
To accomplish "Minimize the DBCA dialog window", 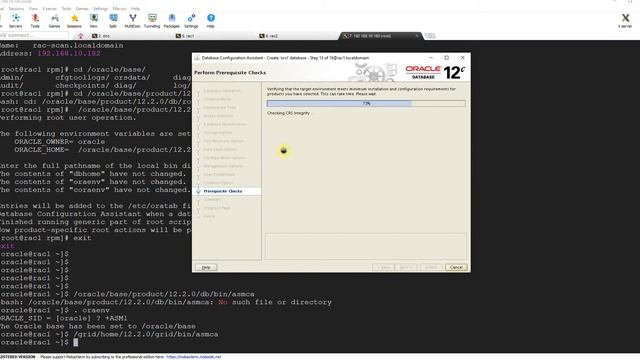I will (431, 58).
